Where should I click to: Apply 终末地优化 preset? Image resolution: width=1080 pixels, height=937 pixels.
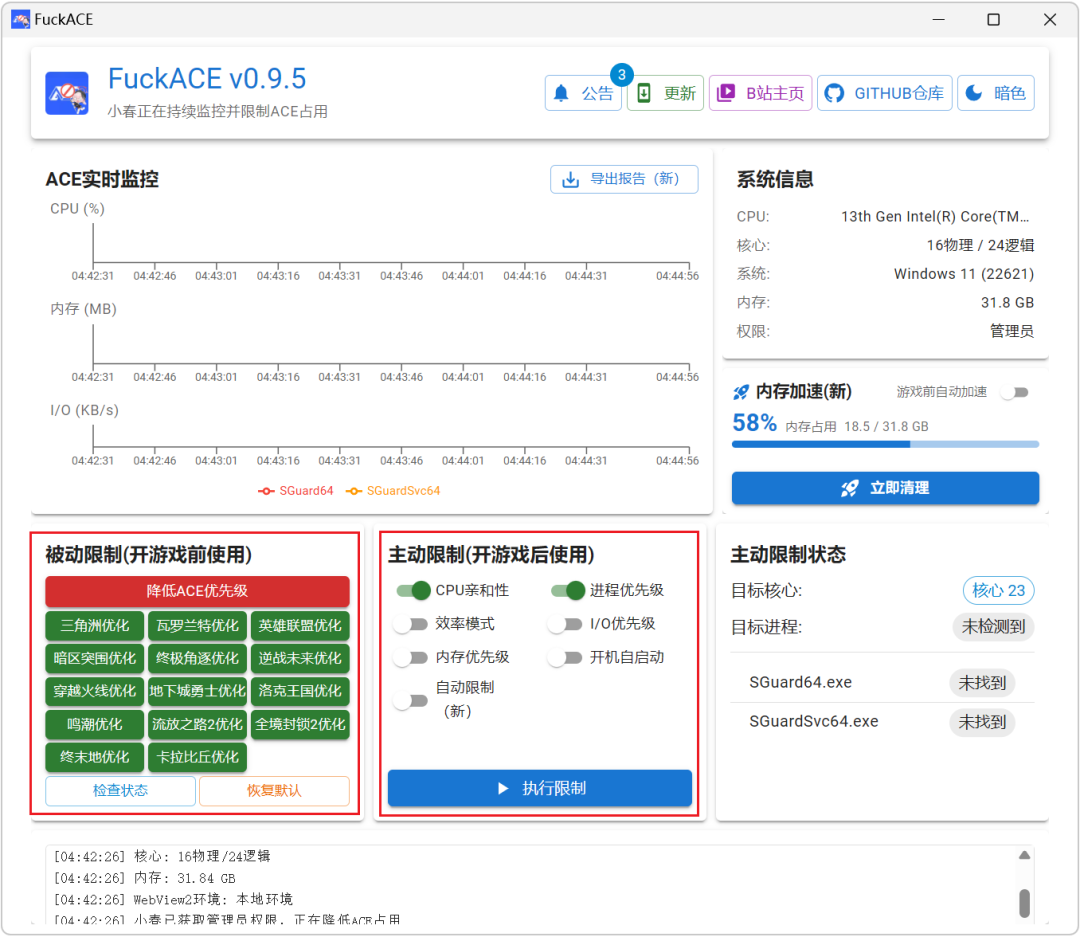tap(94, 757)
